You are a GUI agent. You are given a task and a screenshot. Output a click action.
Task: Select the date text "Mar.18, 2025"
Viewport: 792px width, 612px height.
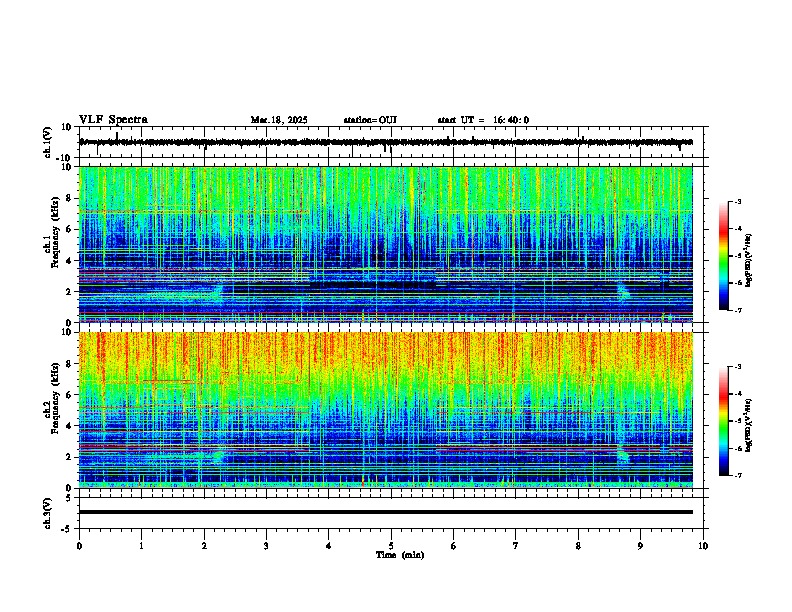[279, 120]
